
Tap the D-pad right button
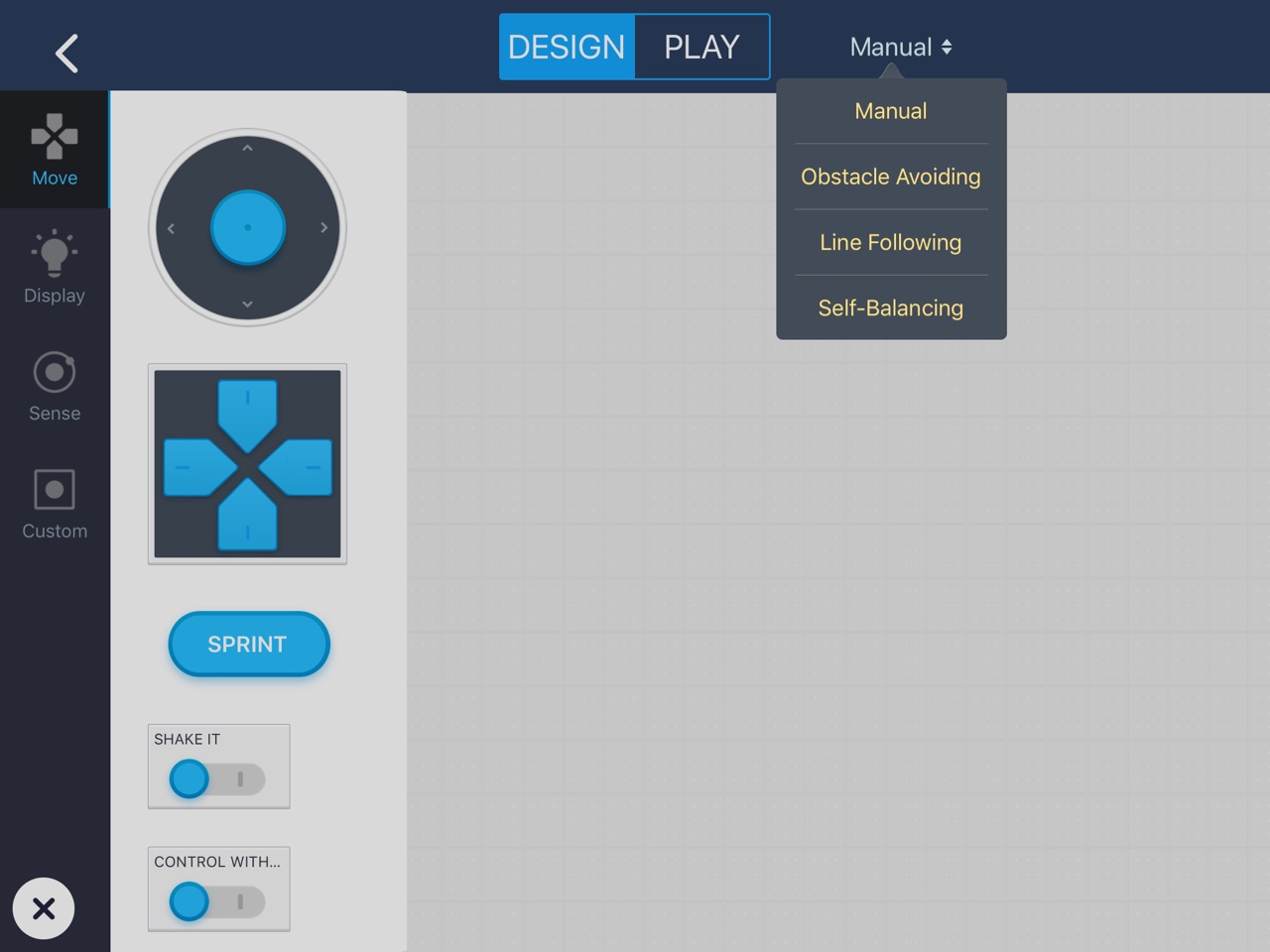tap(296, 467)
